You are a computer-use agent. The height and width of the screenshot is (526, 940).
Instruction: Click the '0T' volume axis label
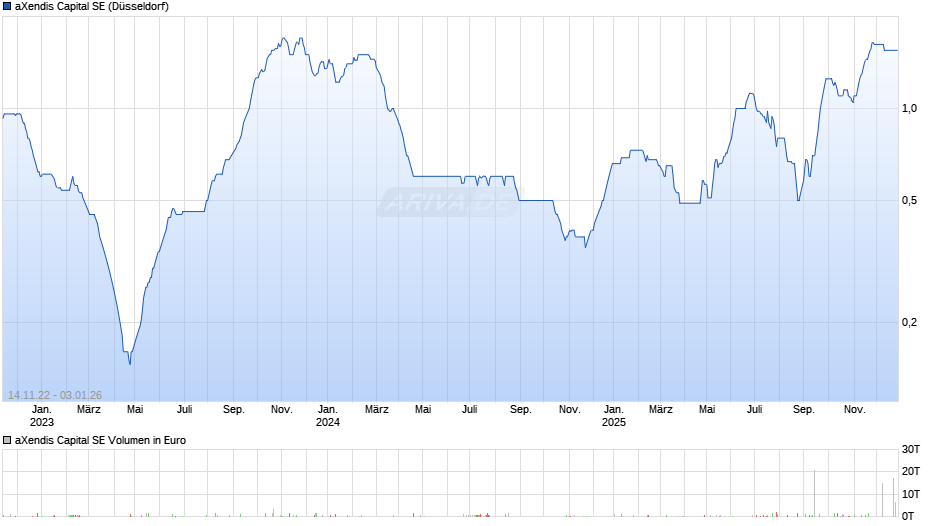pos(908,516)
